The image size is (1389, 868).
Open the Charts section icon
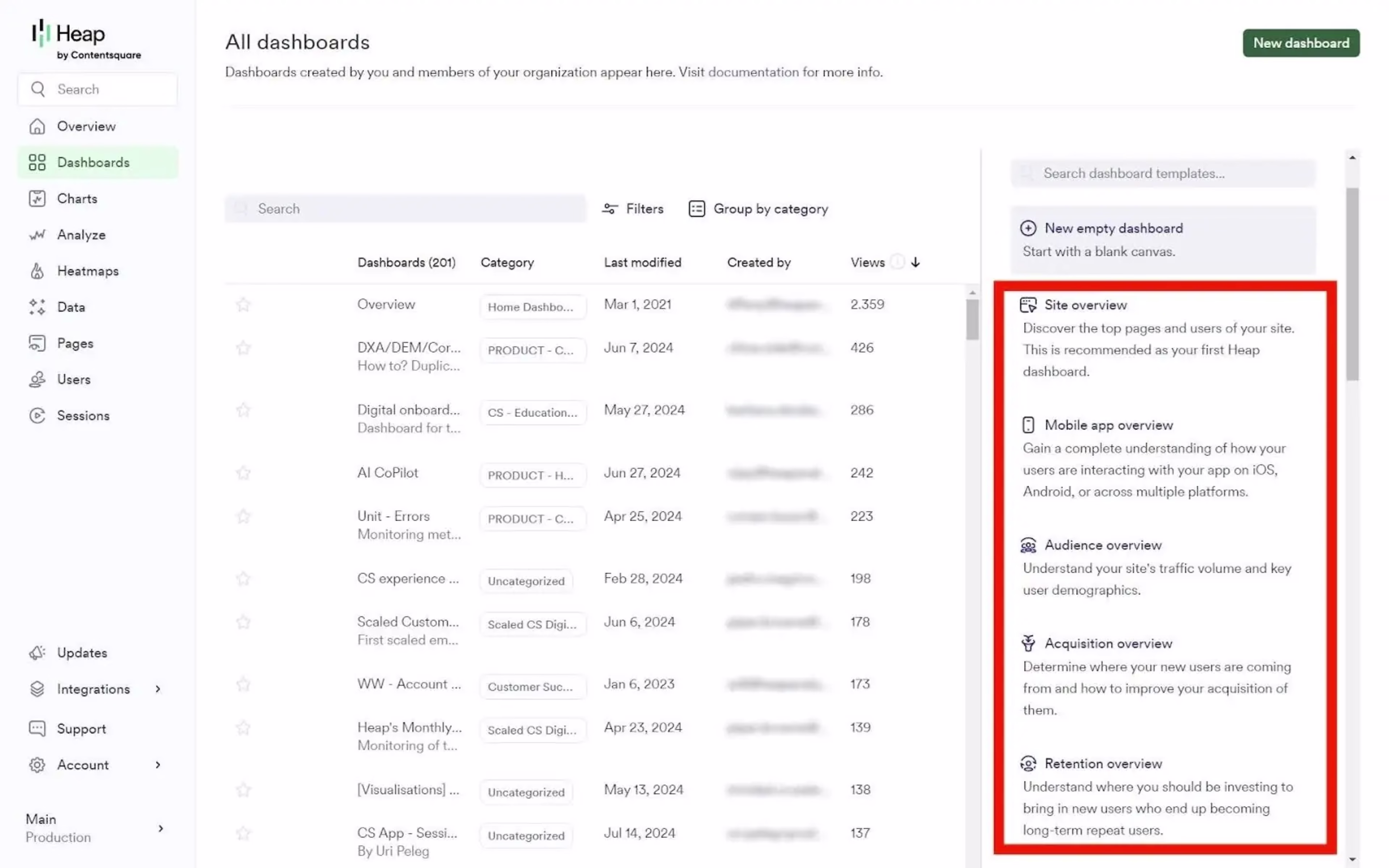(x=37, y=199)
